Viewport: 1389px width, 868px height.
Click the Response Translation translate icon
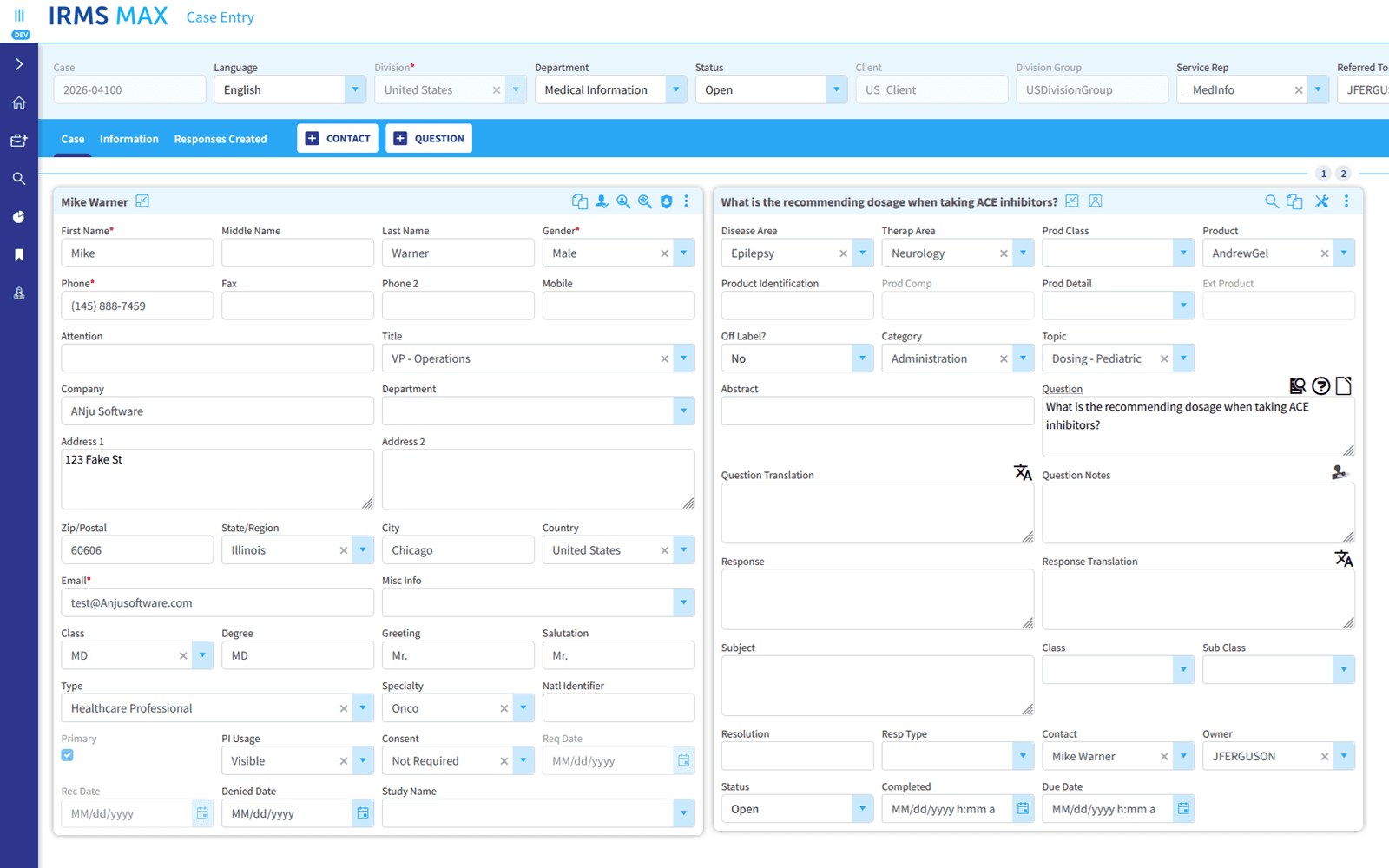click(1344, 558)
